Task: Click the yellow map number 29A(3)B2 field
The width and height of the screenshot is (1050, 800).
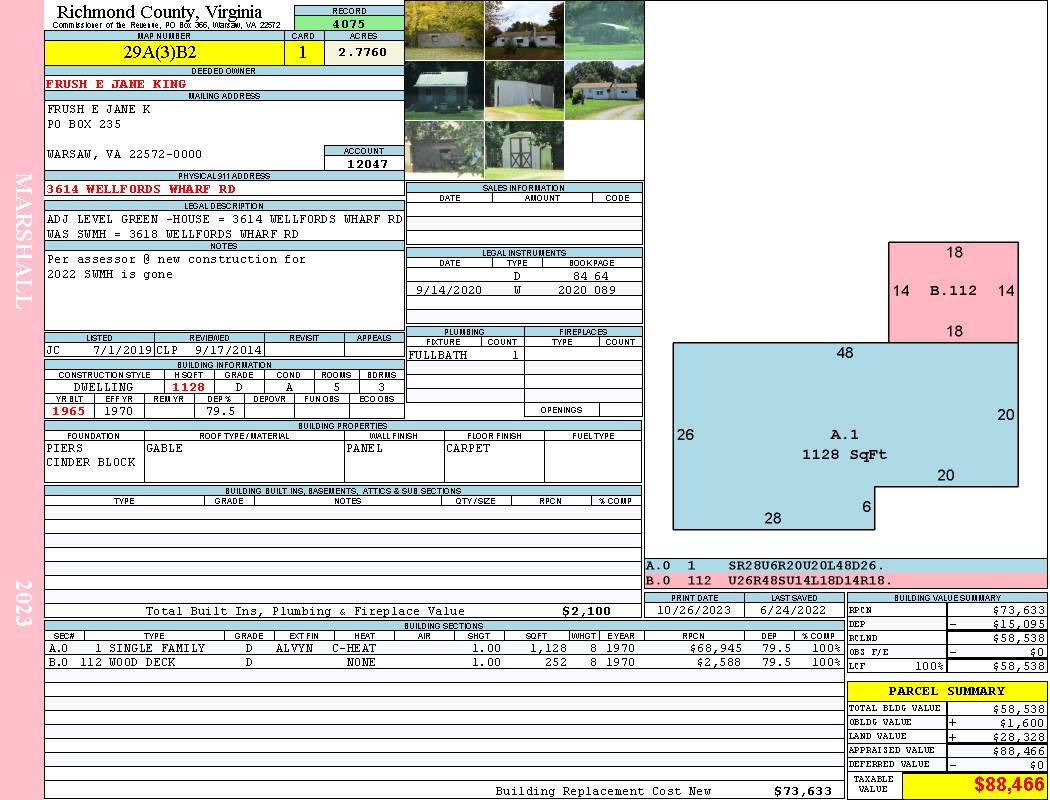Action: pyautogui.click(x=164, y=53)
